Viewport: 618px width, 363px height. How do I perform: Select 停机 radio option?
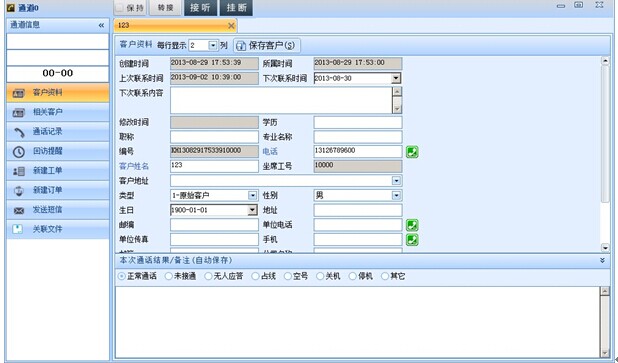click(361, 276)
